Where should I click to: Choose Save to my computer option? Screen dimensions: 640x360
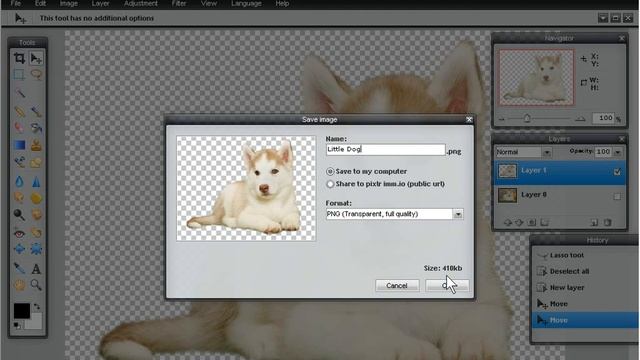[x=330, y=171]
